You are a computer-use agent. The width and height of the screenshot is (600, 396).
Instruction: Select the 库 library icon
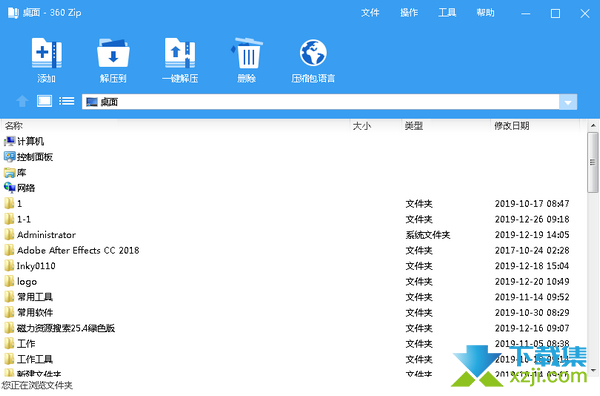pyautogui.click(x=9, y=173)
